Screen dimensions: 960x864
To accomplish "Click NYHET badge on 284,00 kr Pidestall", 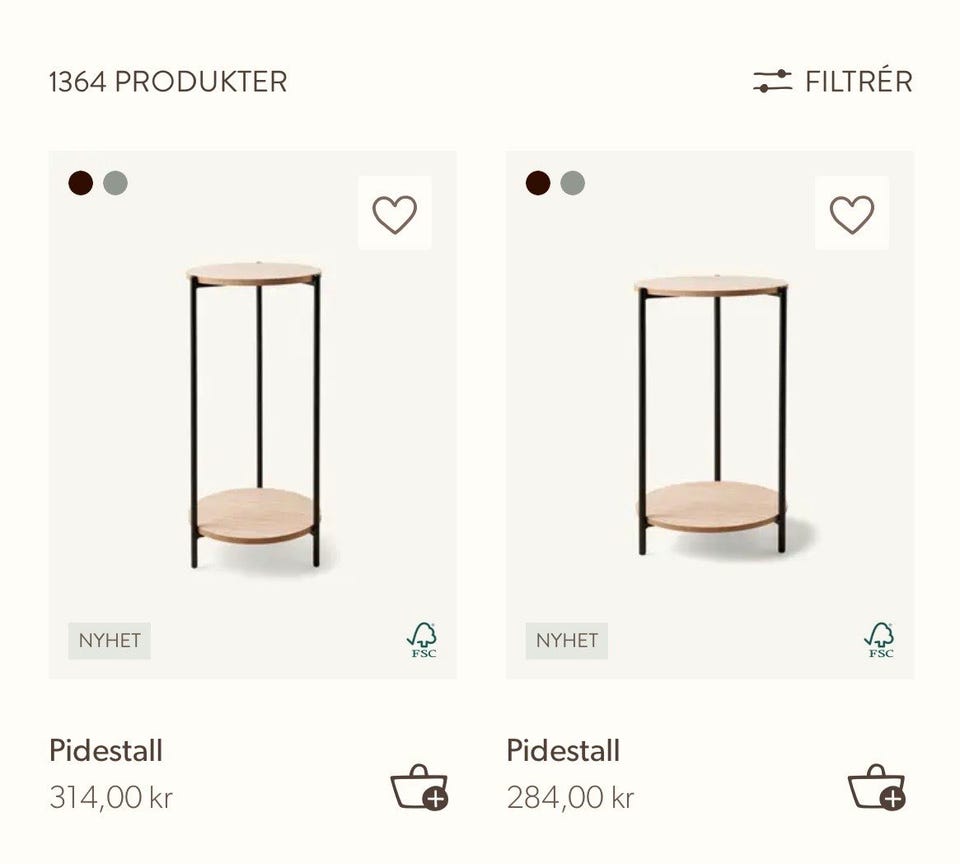I will point(567,641).
